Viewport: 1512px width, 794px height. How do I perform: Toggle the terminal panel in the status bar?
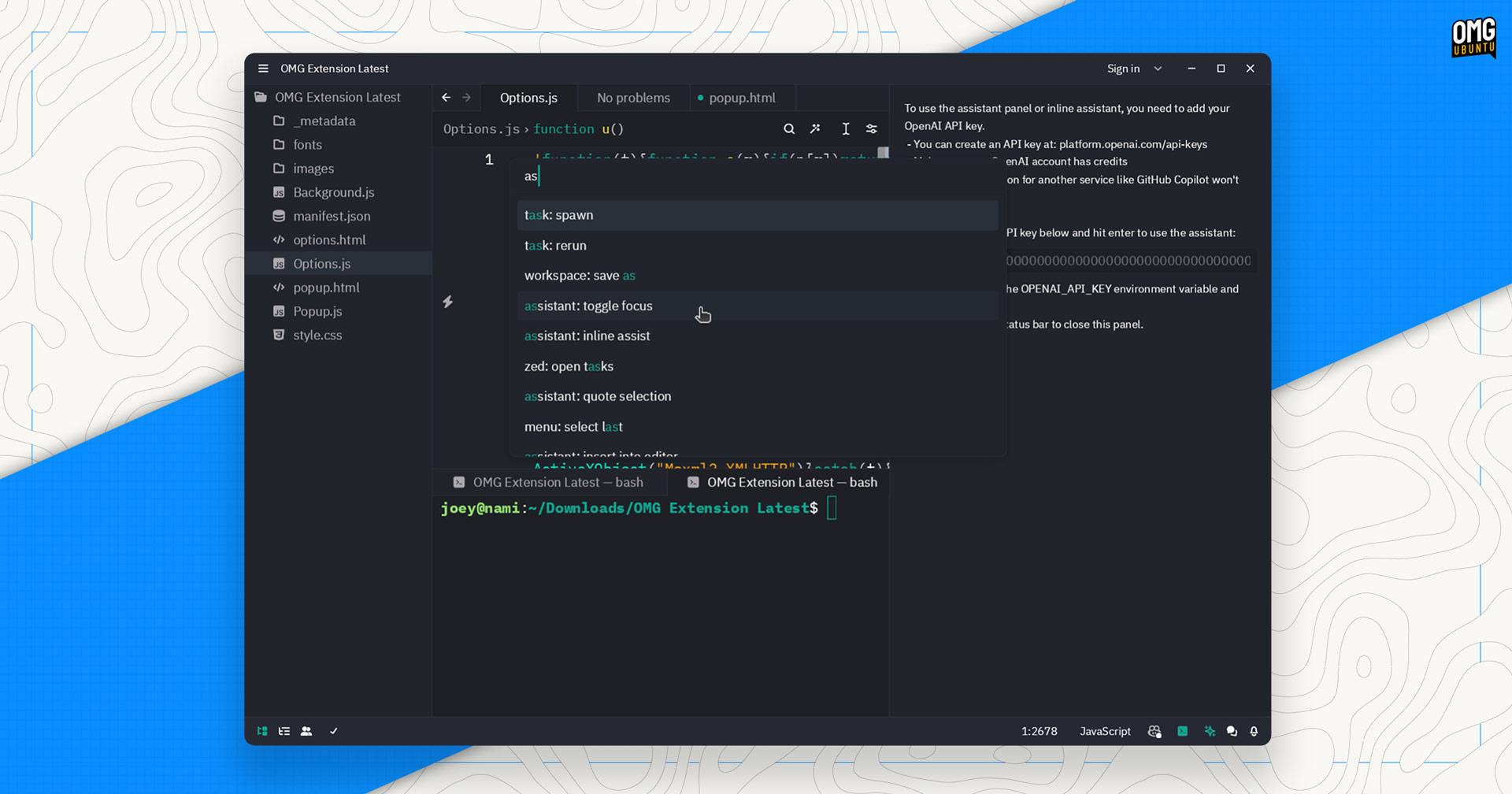click(x=1182, y=731)
